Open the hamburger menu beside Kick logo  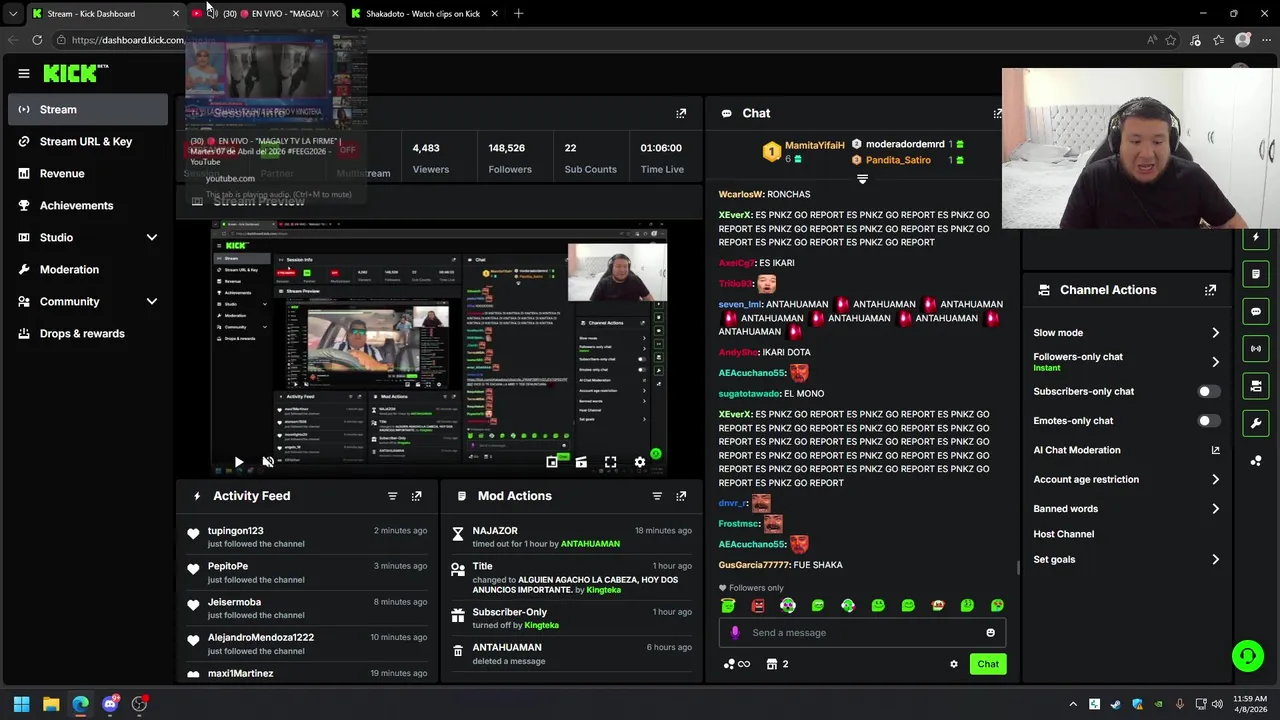(x=24, y=73)
